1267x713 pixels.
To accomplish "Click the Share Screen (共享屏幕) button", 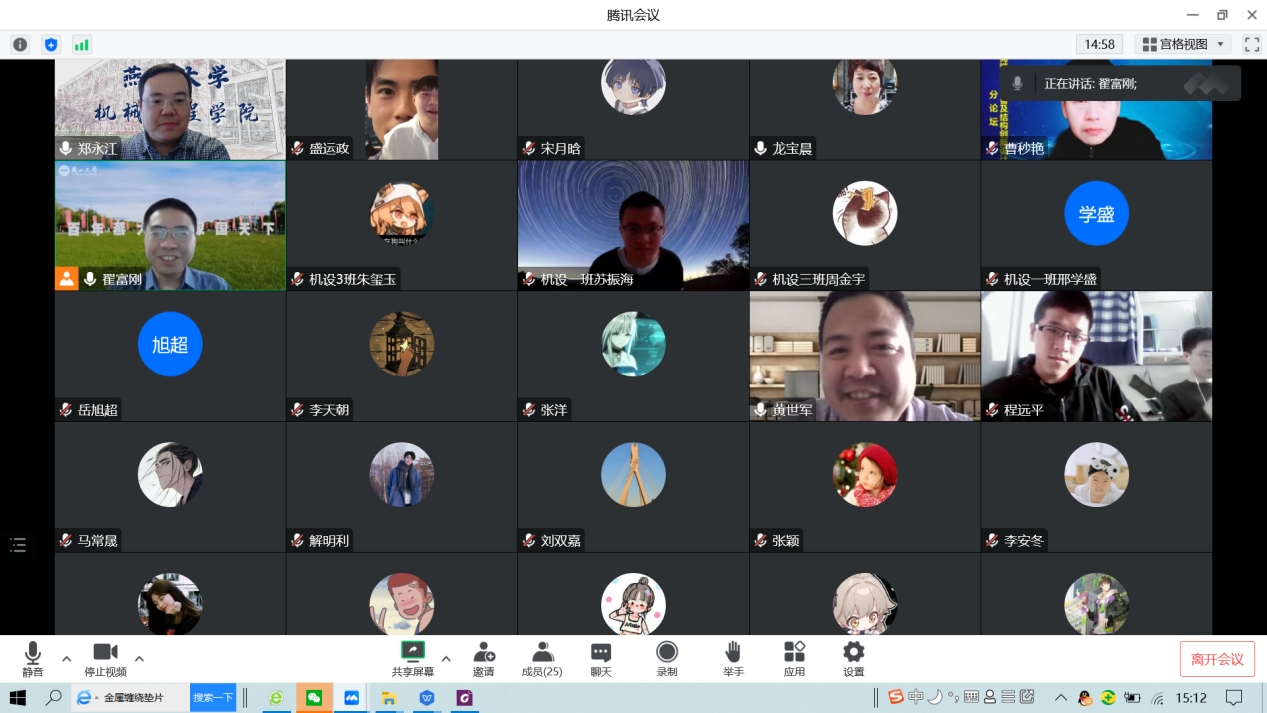I will pyautogui.click(x=412, y=658).
